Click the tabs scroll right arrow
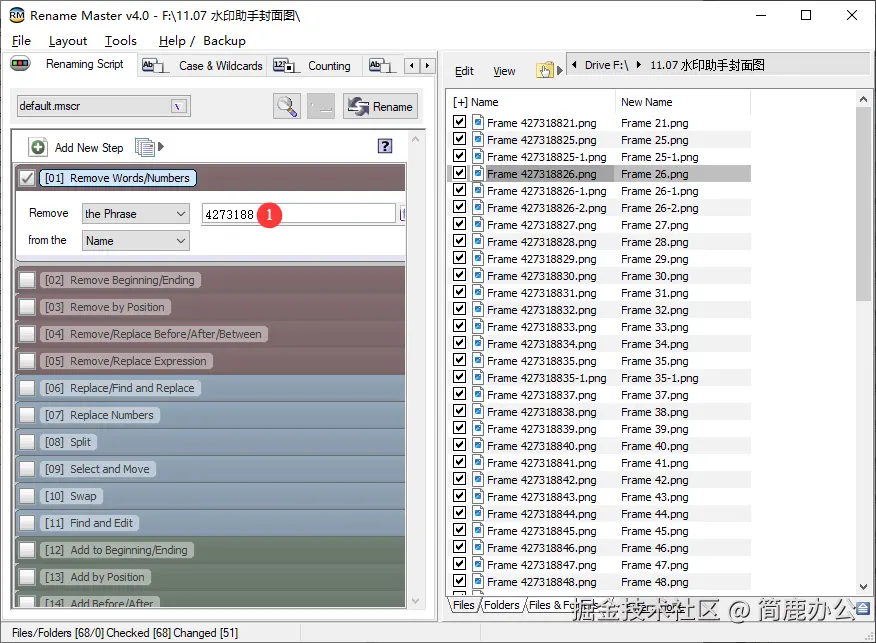This screenshot has width=876, height=643. pyautogui.click(x=427, y=65)
